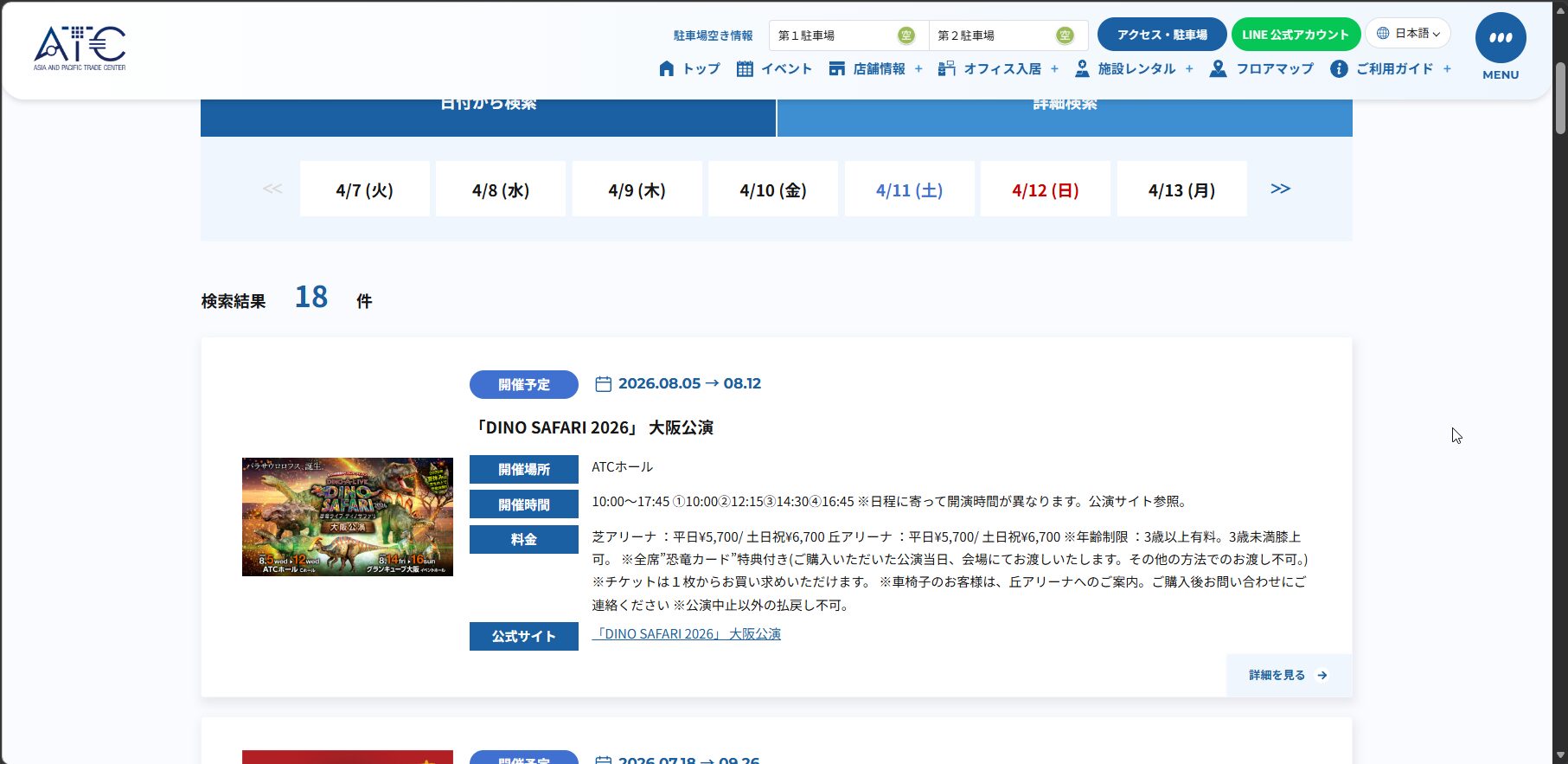Click the calendar grid icon beside イベント
This screenshot has width=1568, height=764.
[x=745, y=68]
